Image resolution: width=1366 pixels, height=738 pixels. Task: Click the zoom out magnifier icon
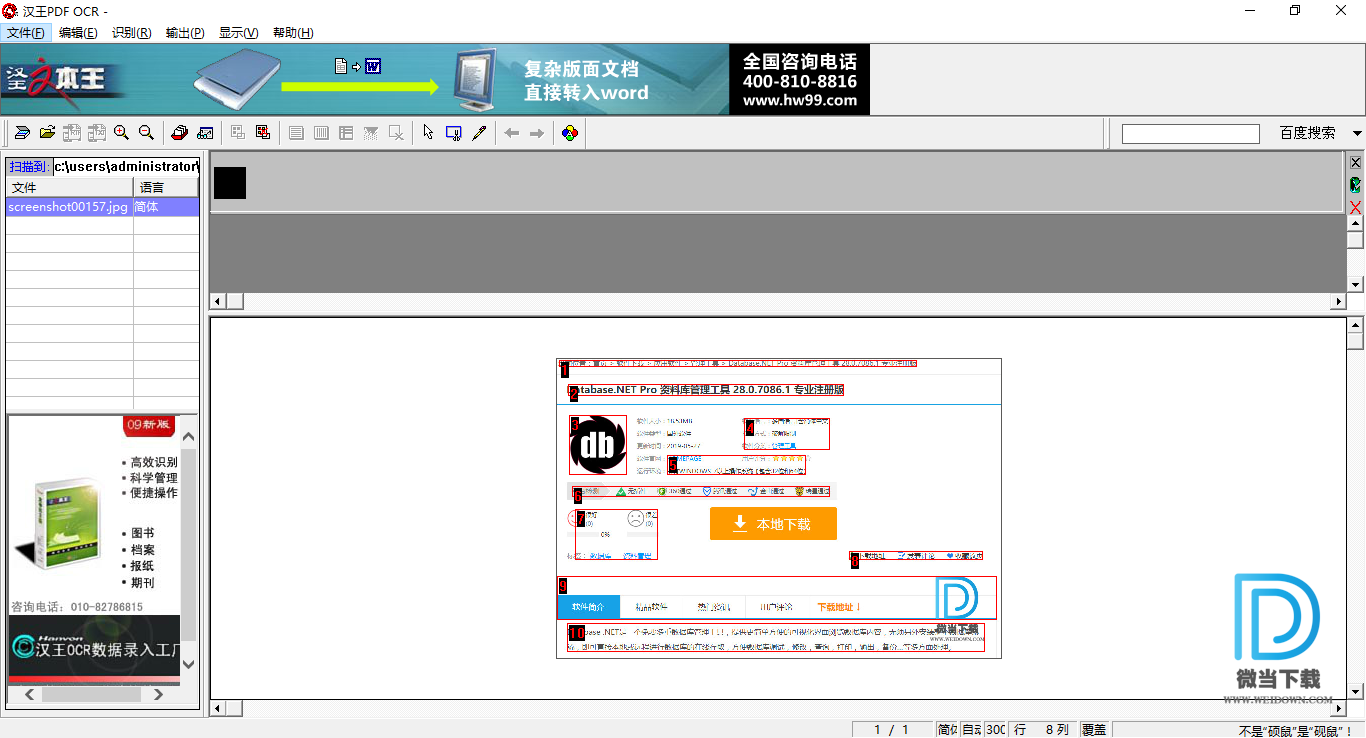tap(146, 132)
